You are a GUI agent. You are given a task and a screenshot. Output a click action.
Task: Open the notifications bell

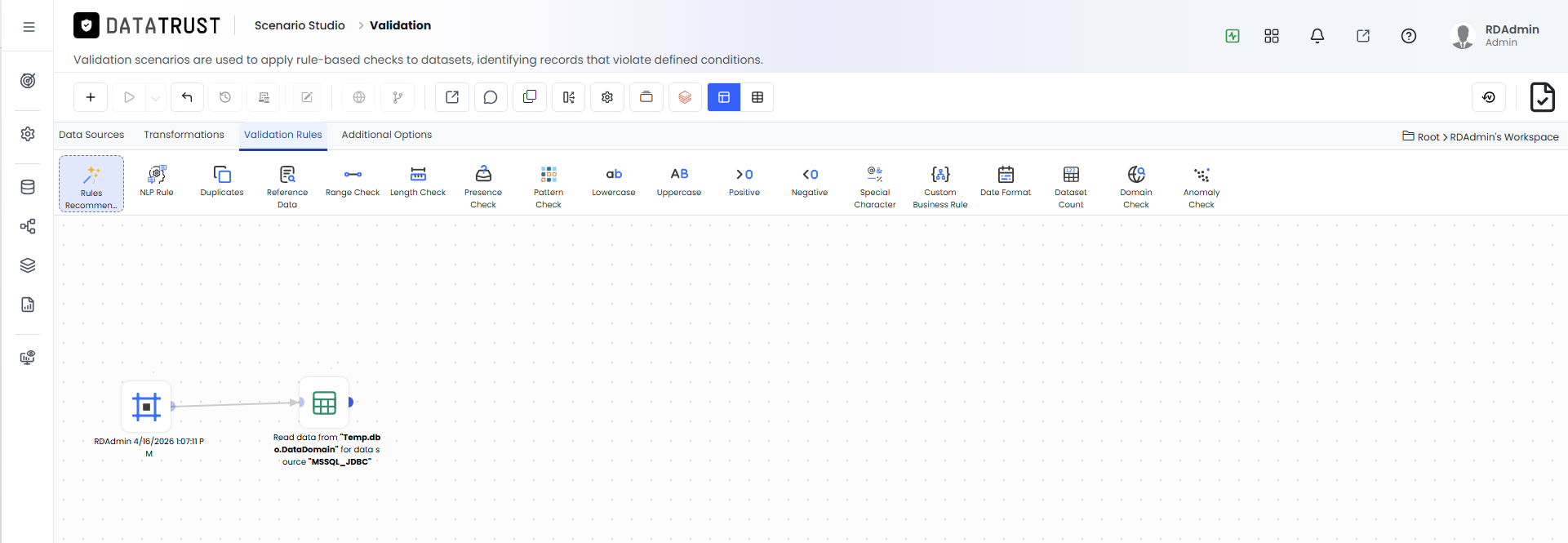coord(1317,36)
